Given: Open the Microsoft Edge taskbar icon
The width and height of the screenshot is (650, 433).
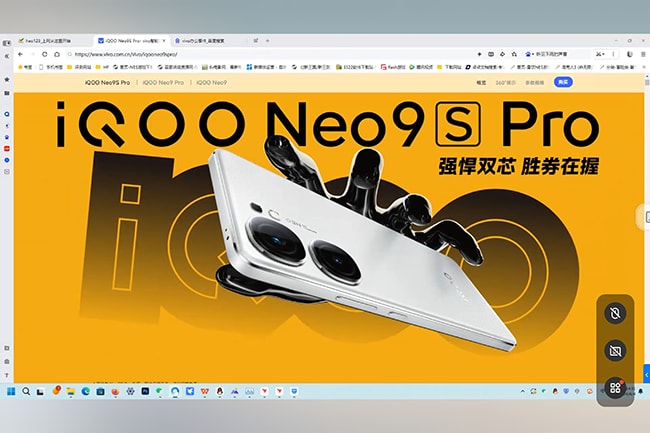Looking at the screenshot, I should point(85,390).
